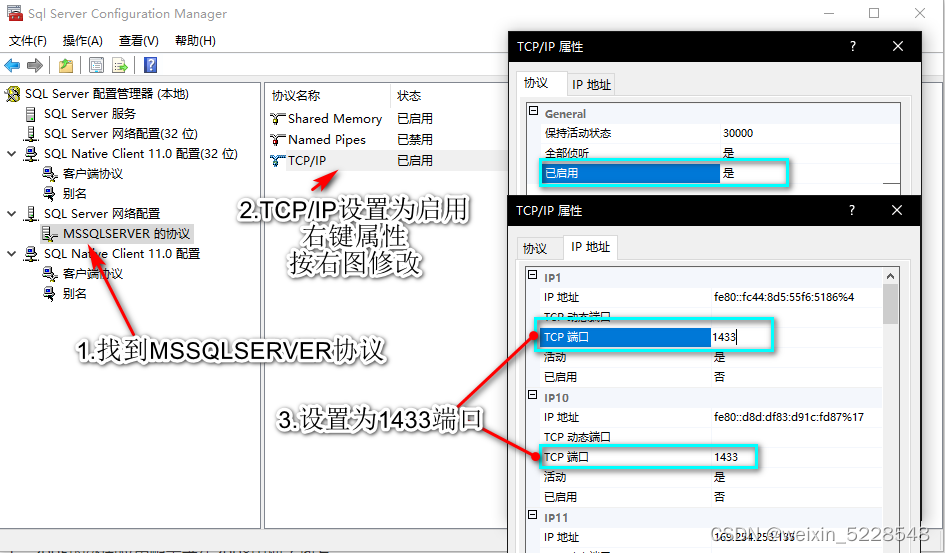Screen dimensions: 945x553
Task: Click the IP10 TCP 端口 value 1433
Action: pyautogui.click(x=726, y=457)
